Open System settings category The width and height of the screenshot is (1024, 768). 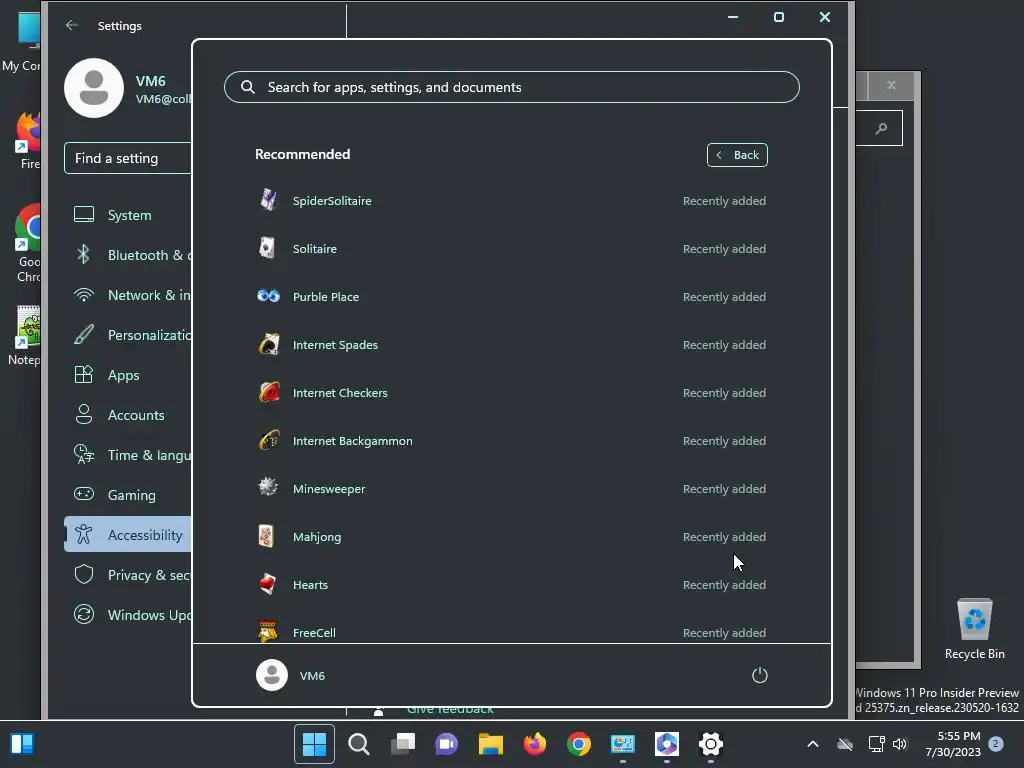tap(128, 215)
